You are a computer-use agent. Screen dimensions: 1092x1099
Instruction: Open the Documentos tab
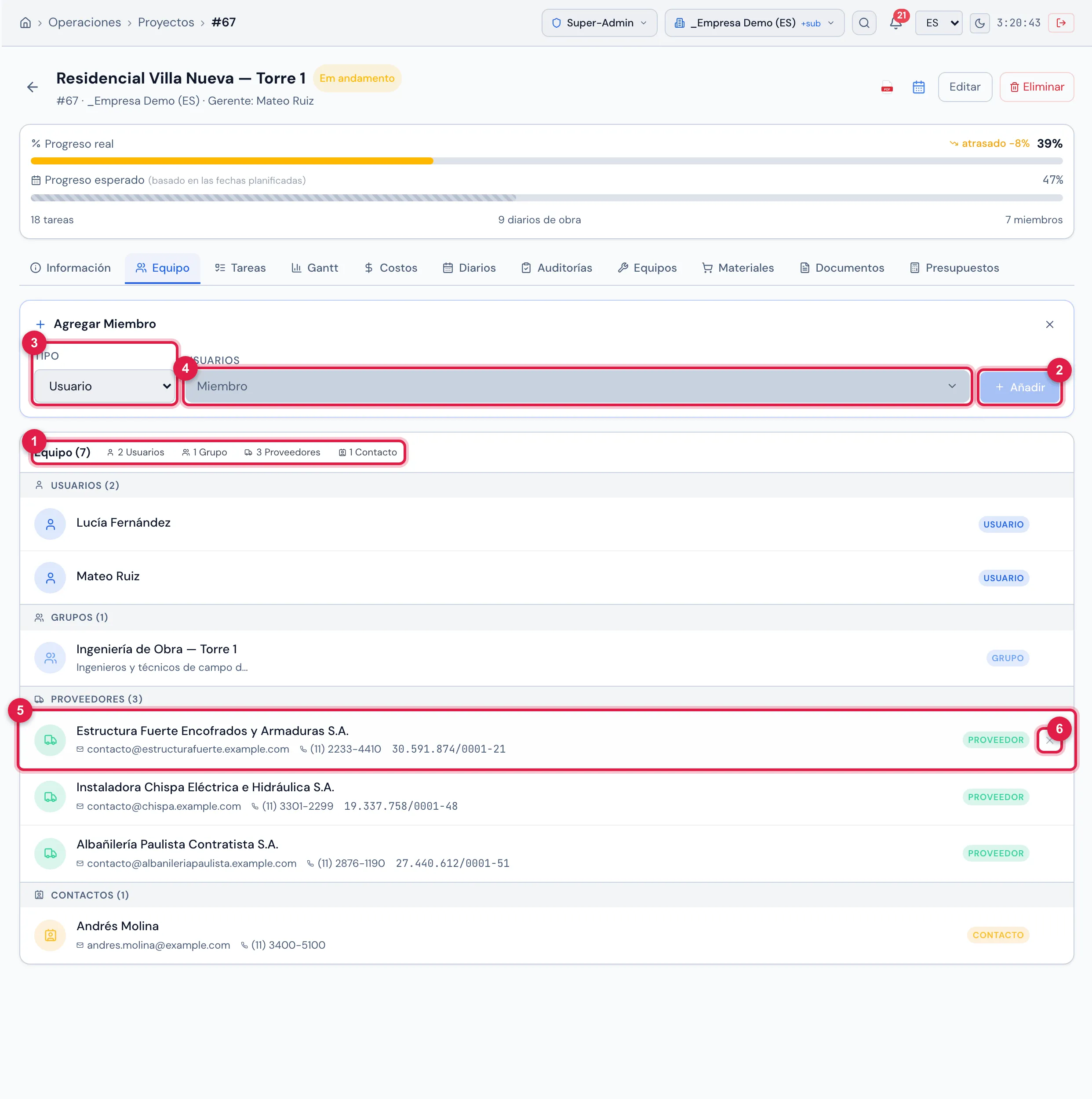[x=842, y=268]
